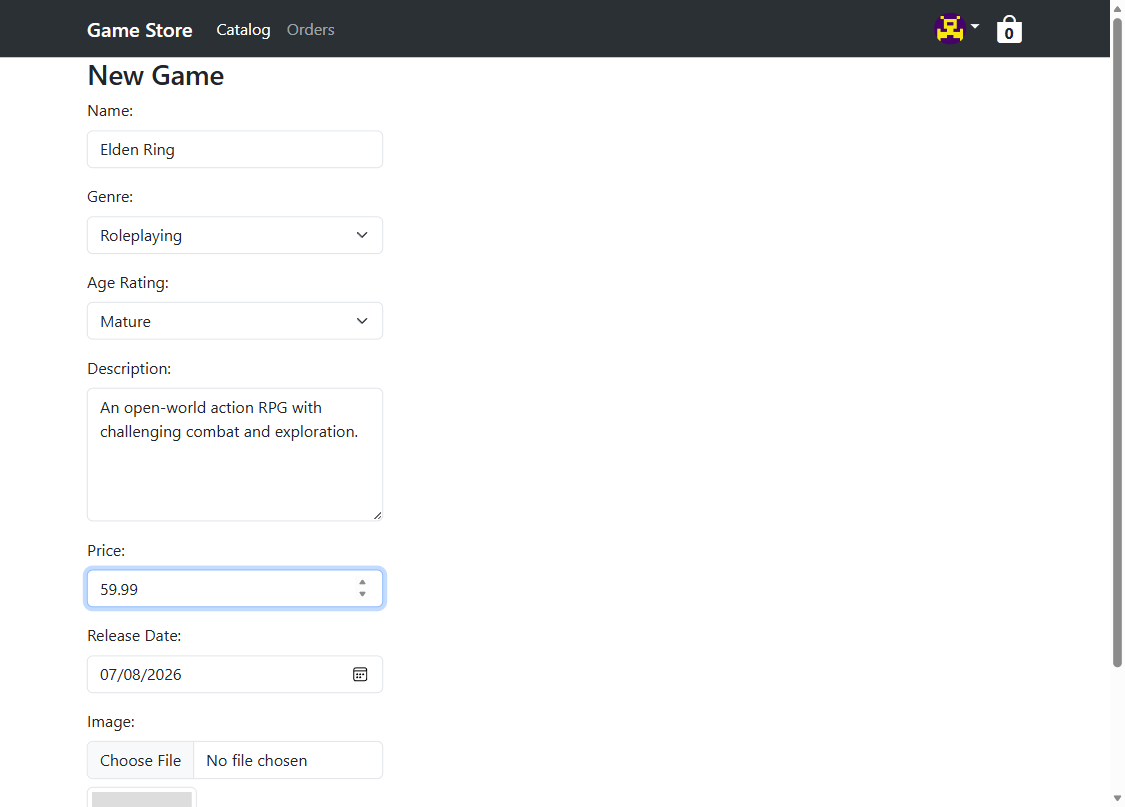Click inside the Description text area
1125x807 pixels.
pyautogui.click(x=235, y=455)
